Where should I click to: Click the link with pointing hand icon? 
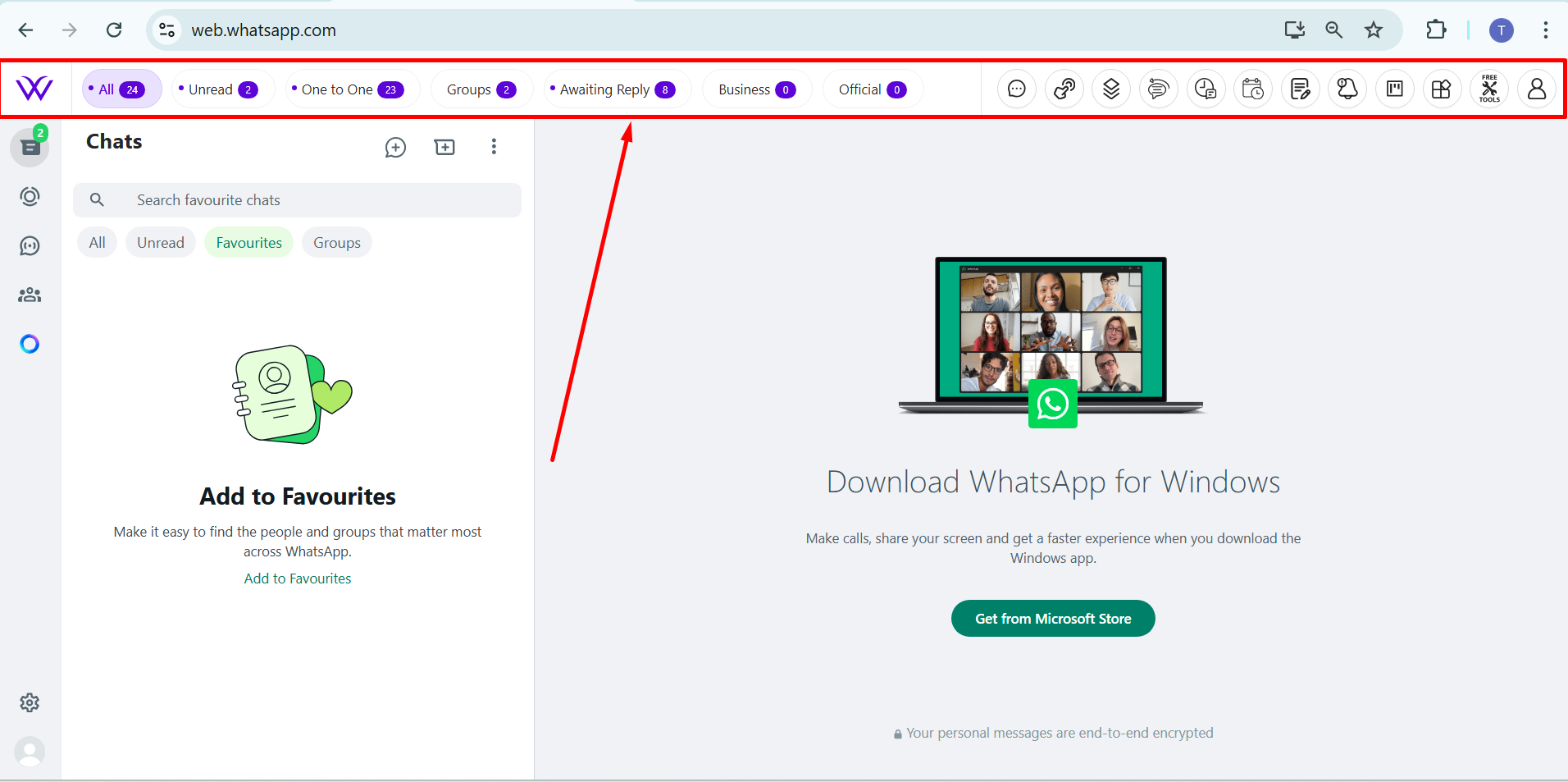pyautogui.click(x=1064, y=89)
